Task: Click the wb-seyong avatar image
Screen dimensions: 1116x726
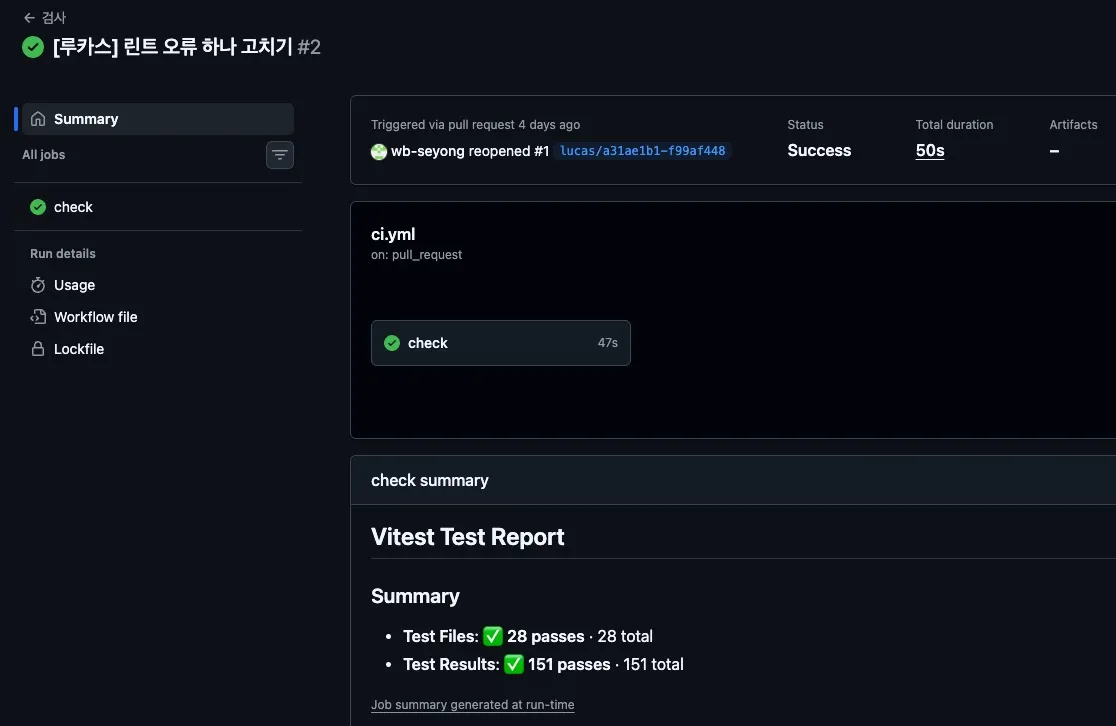Action: click(x=379, y=152)
